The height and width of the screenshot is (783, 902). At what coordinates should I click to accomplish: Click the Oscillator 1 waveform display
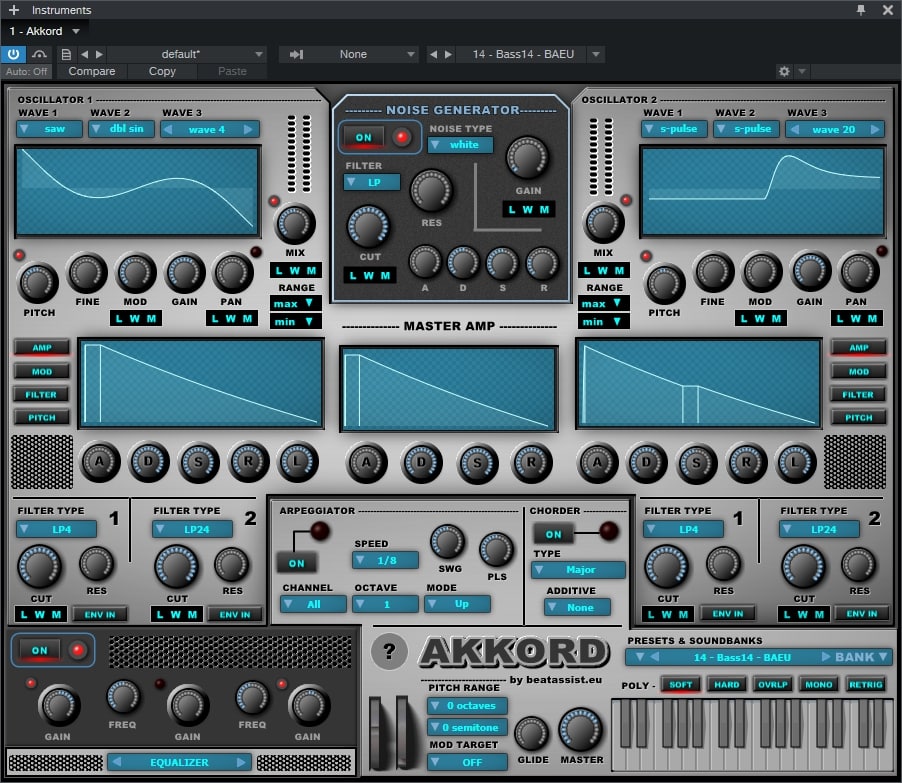coord(138,191)
